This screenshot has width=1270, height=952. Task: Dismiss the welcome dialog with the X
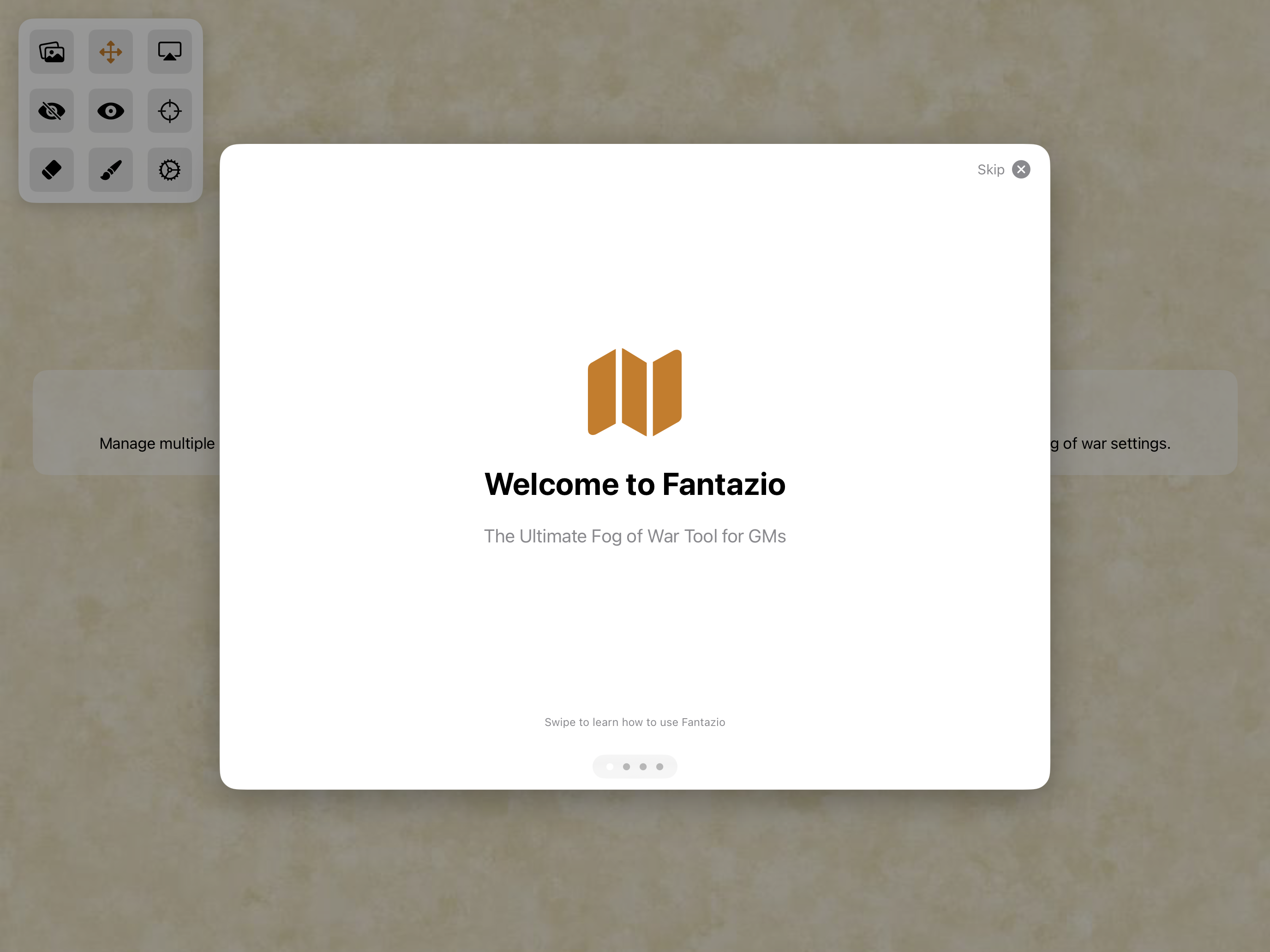(x=1021, y=169)
